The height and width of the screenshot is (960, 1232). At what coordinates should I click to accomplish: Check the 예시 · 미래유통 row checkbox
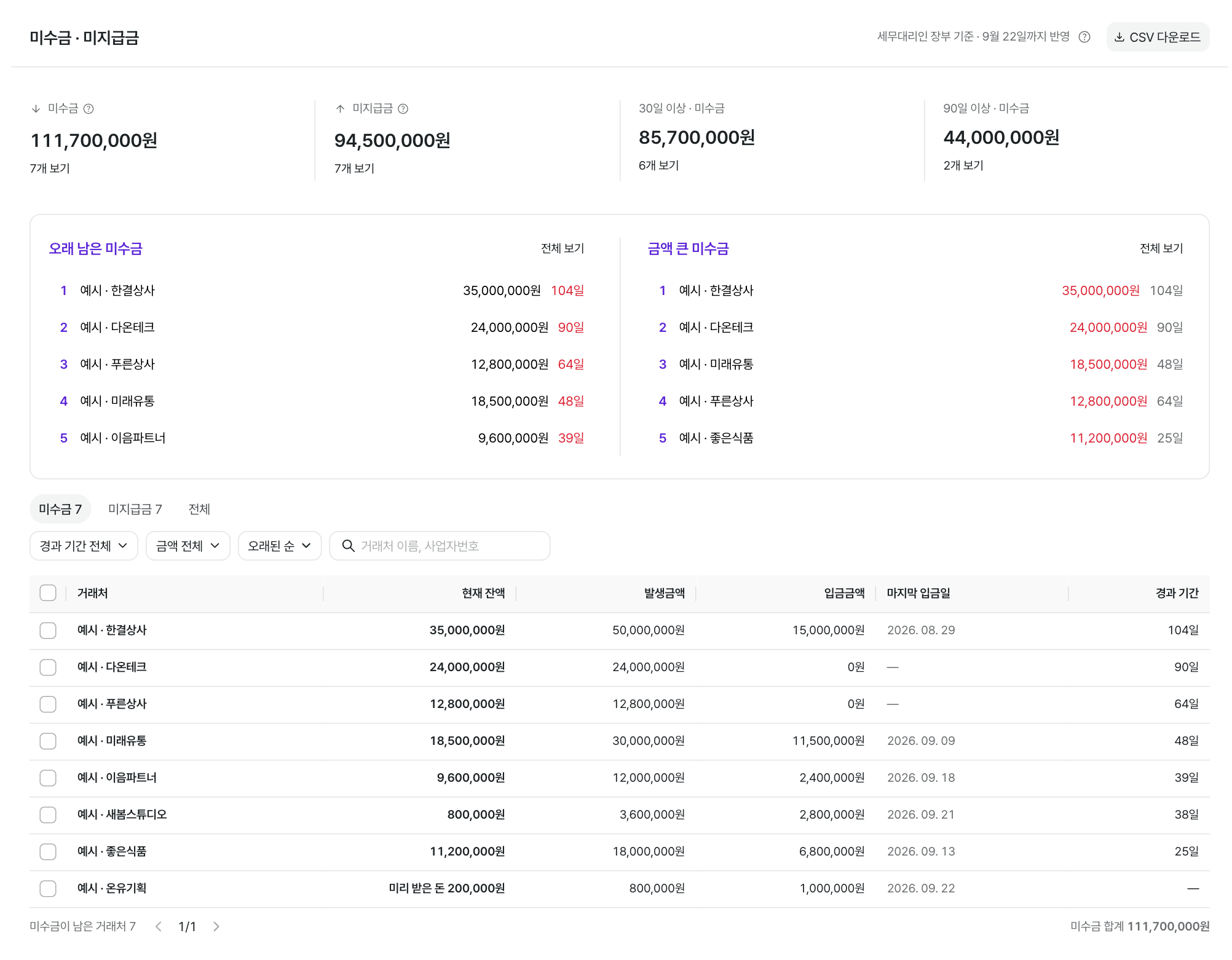[48, 741]
